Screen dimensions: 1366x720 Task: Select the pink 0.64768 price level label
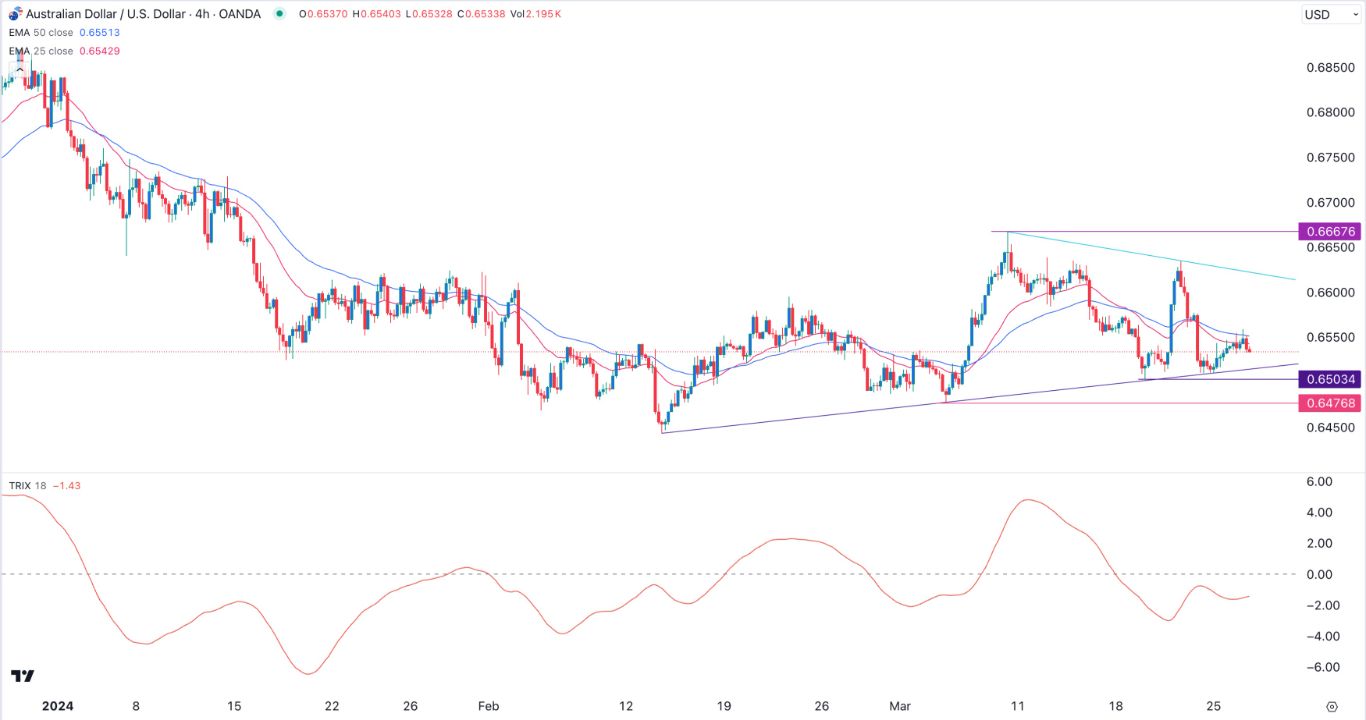(x=1331, y=403)
